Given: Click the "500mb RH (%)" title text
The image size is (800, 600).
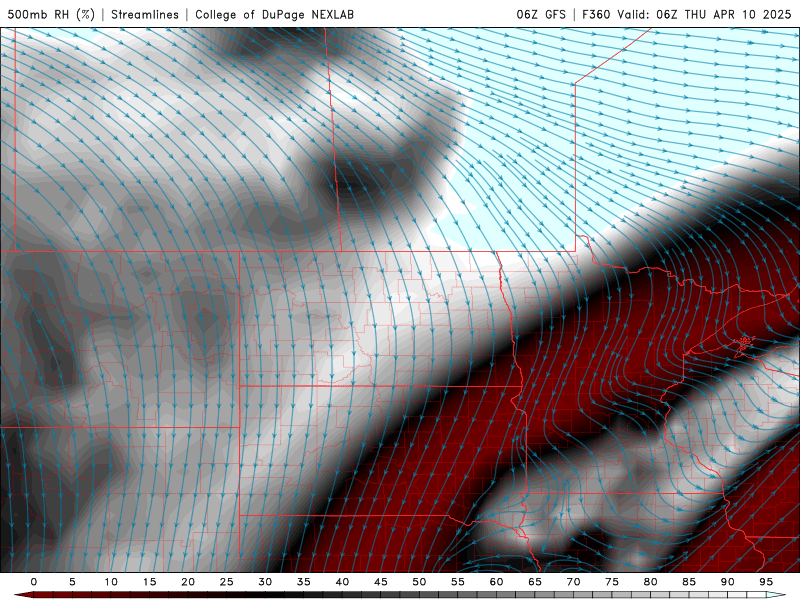Looking at the screenshot, I should [51, 14].
